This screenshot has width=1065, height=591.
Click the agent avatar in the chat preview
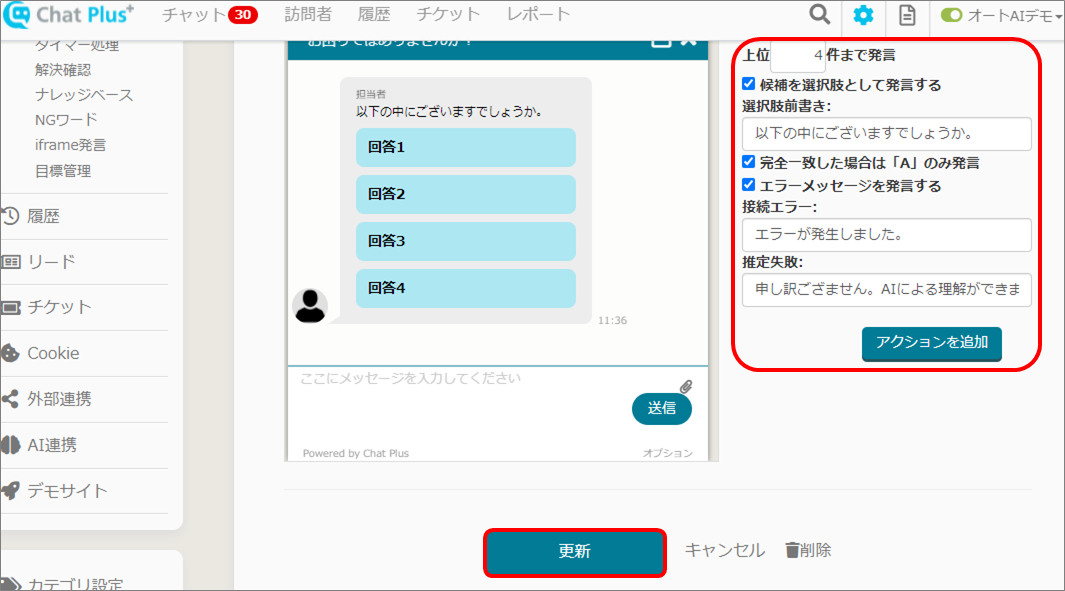point(310,306)
